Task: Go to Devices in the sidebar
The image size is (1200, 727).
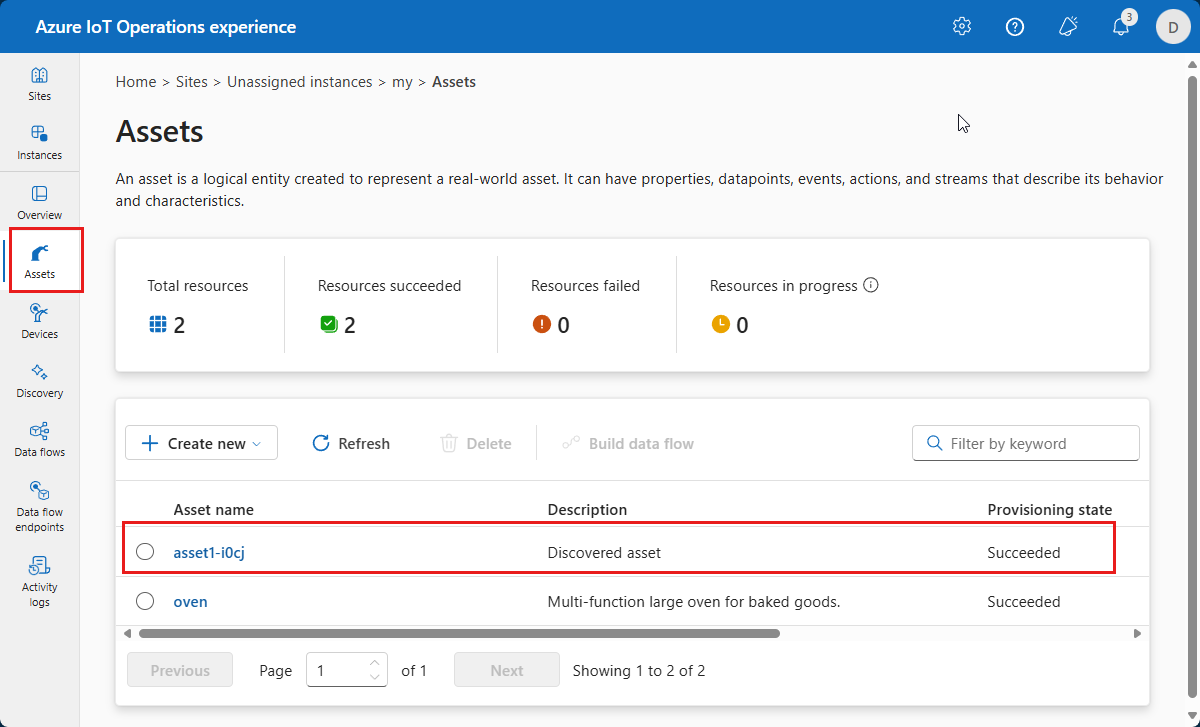Action: [x=40, y=321]
